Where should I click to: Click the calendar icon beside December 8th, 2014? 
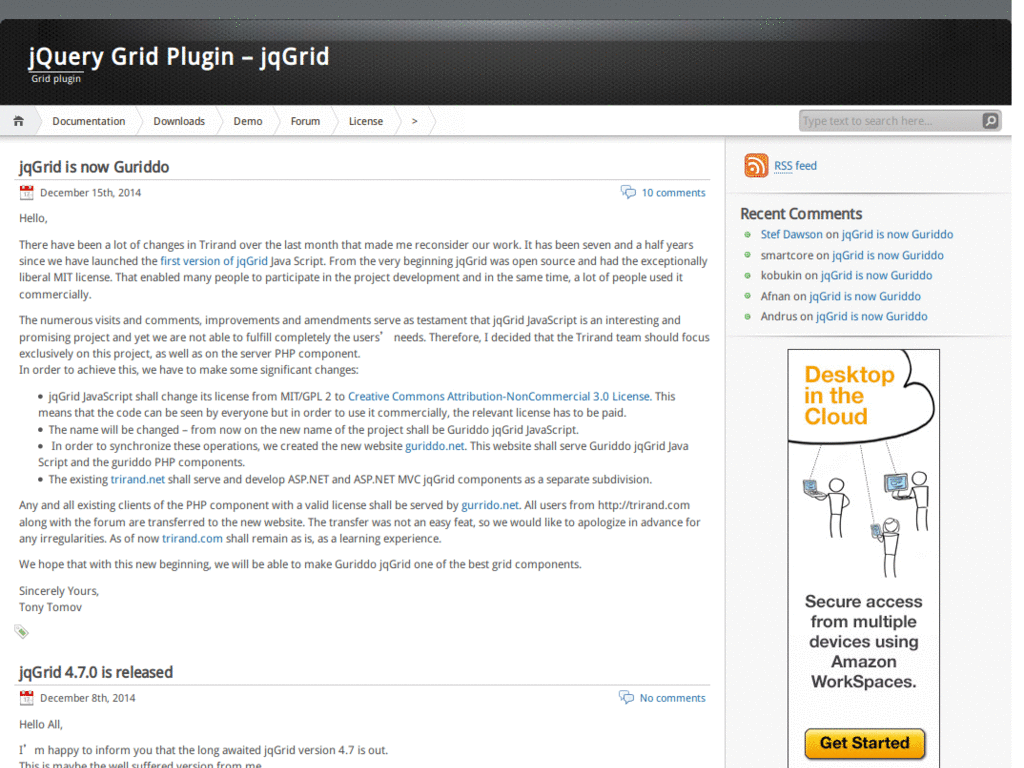(x=26, y=698)
